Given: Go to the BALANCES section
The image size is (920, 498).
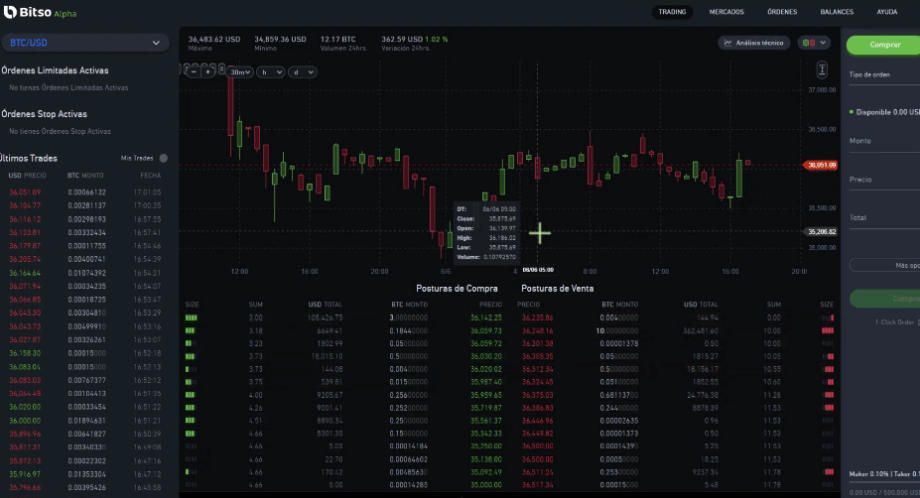Looking at the screenshot, I should tap(836, 12).
